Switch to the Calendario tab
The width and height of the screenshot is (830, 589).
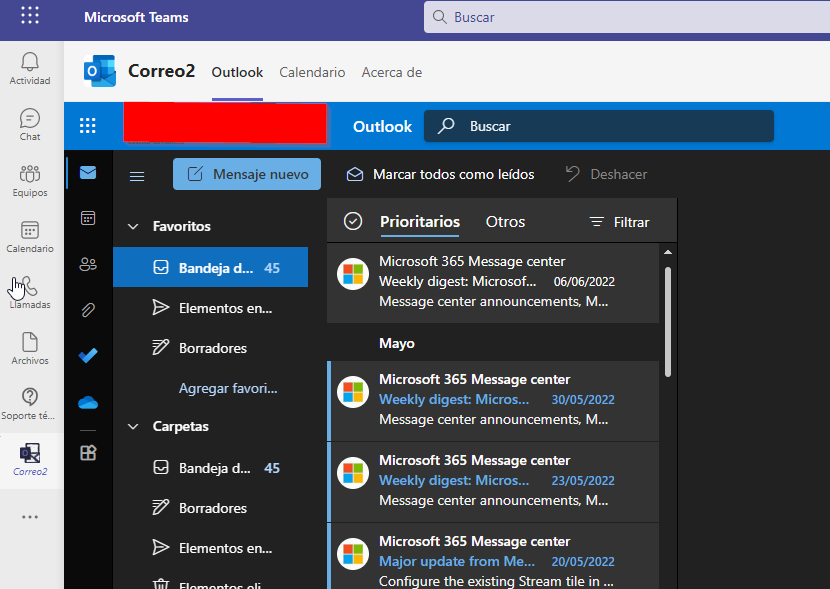point(312,73)
